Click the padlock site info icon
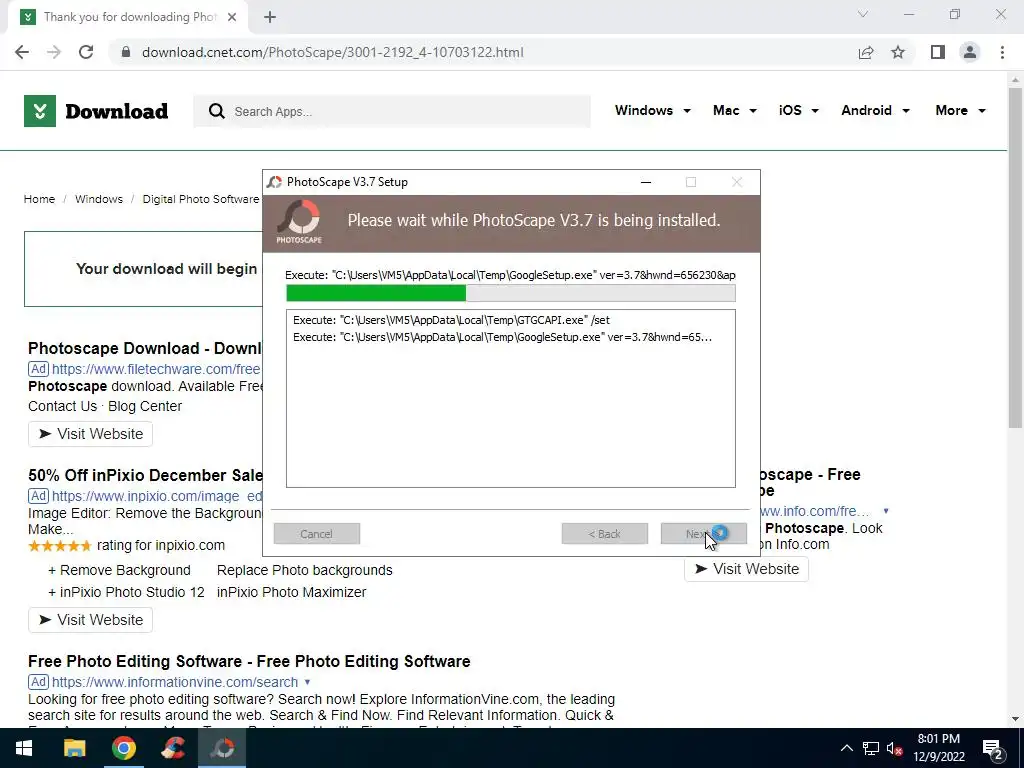Viewport: 1024px width, 768px height. click(x=126, y=52)
